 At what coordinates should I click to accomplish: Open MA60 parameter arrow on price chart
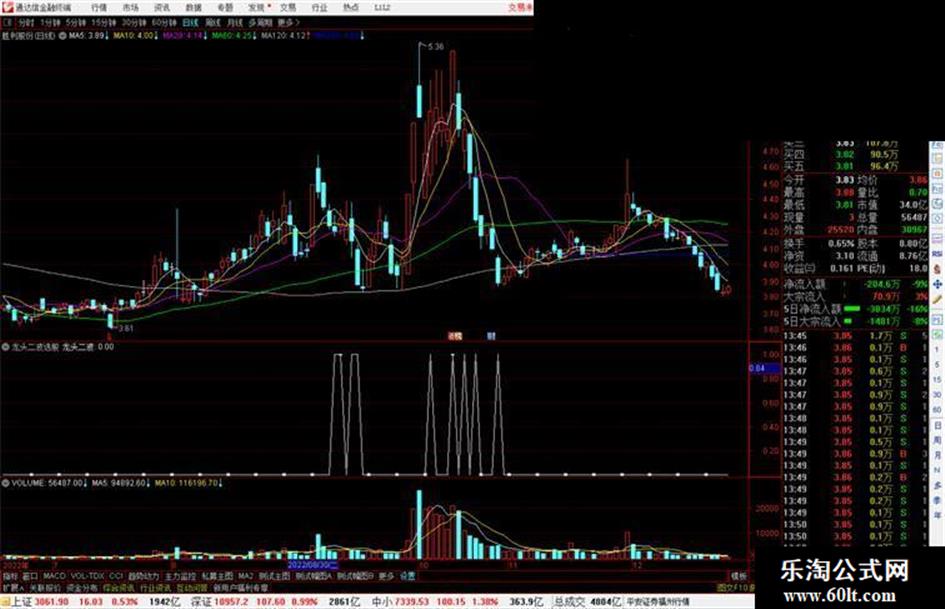(254, 36)
